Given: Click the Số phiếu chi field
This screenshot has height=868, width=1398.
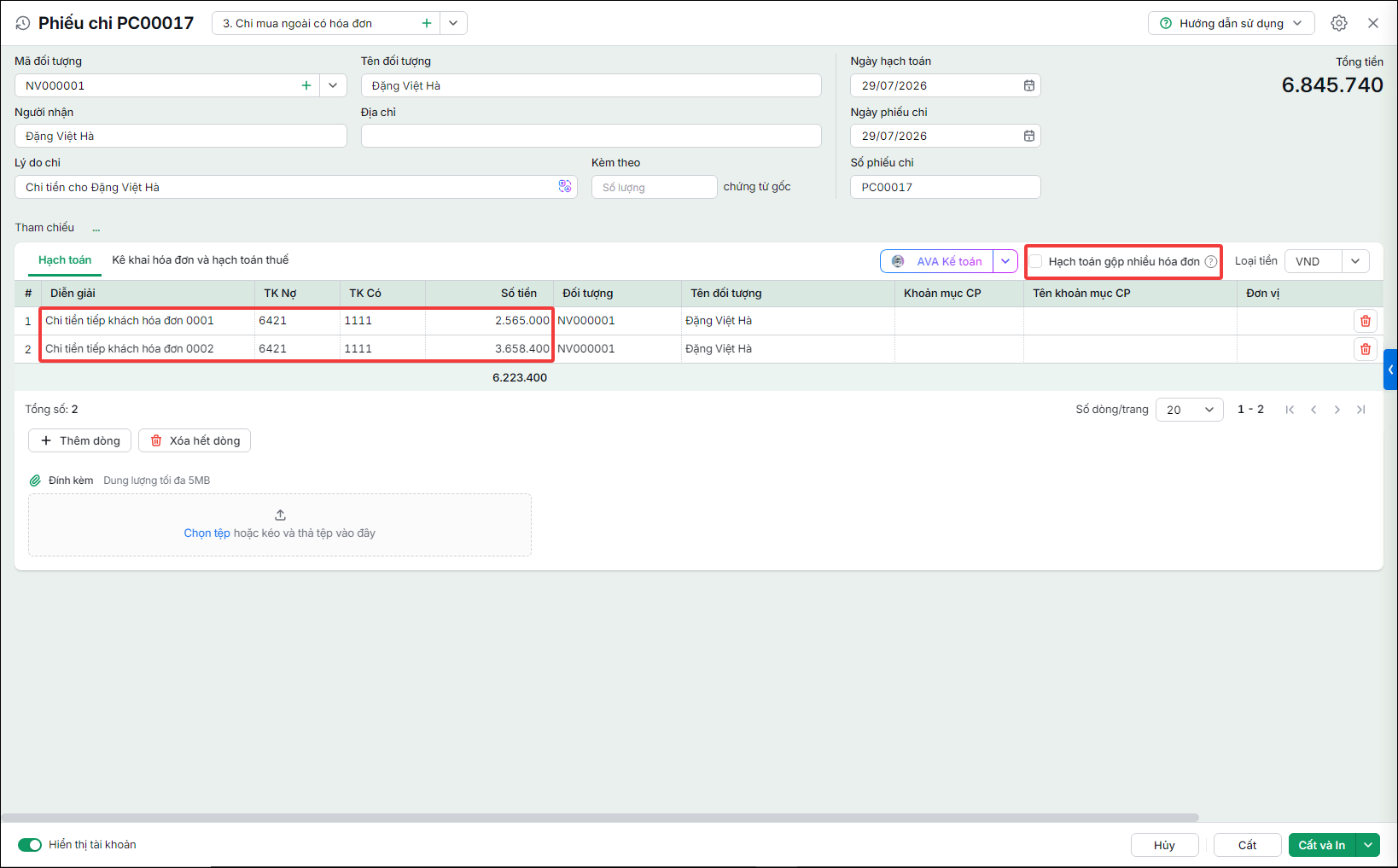Looking at the screenshot, I should coord(945,187).
